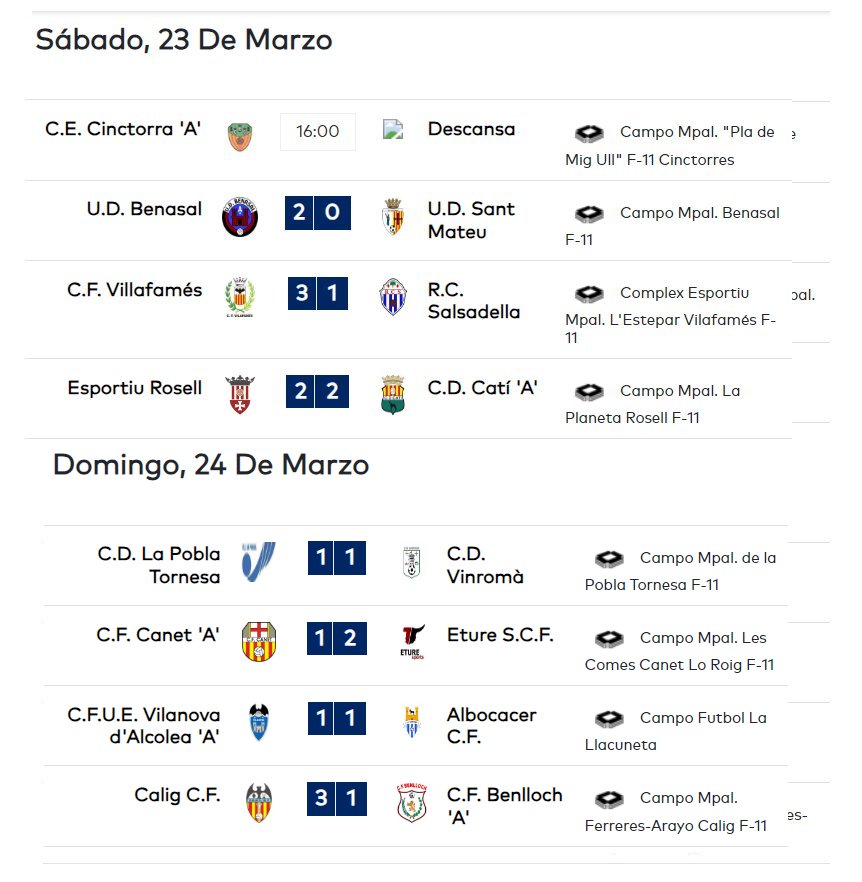This screenshot has height=882, width=862.
Task: Open the 2-0 Benasal match score
Action: (x=318, y=213)
